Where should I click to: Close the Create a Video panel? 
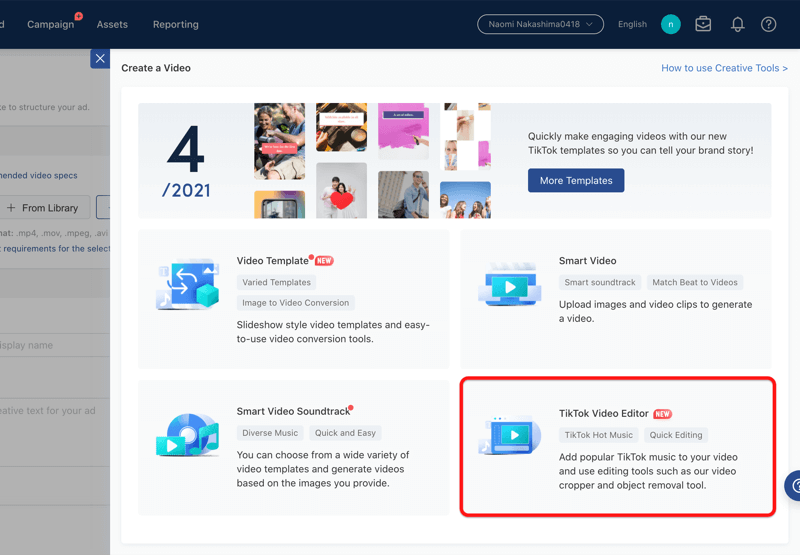pos(100,59)
